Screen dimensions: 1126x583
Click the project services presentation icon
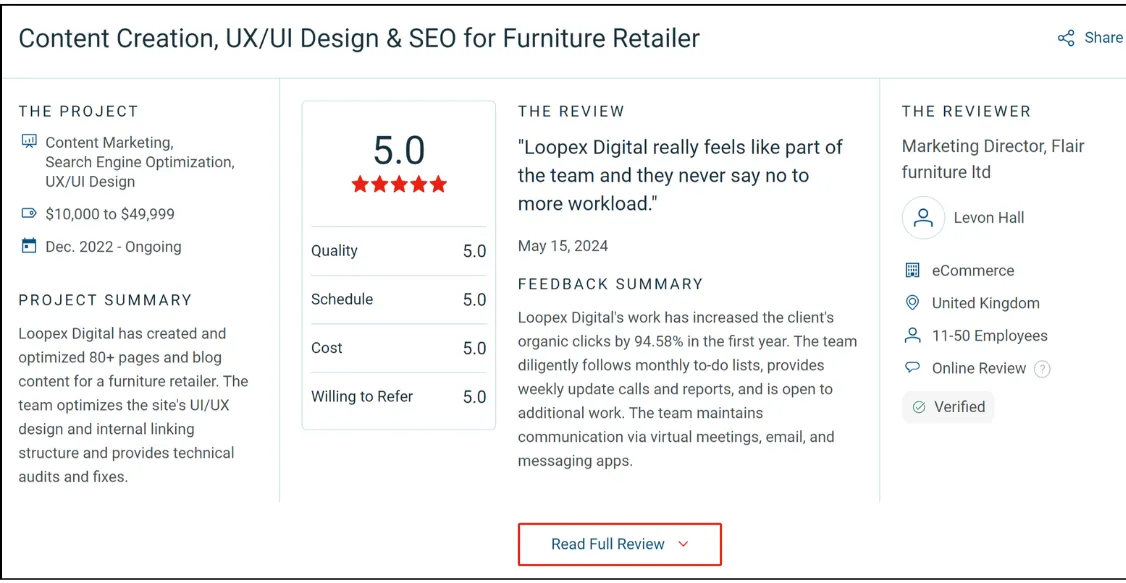click(29, 141)
